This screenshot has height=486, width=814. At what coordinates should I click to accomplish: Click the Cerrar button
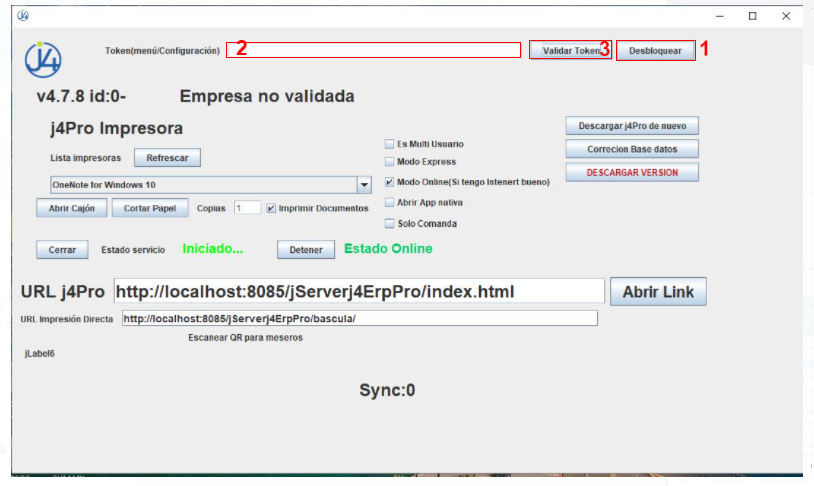tap(62, 250)
